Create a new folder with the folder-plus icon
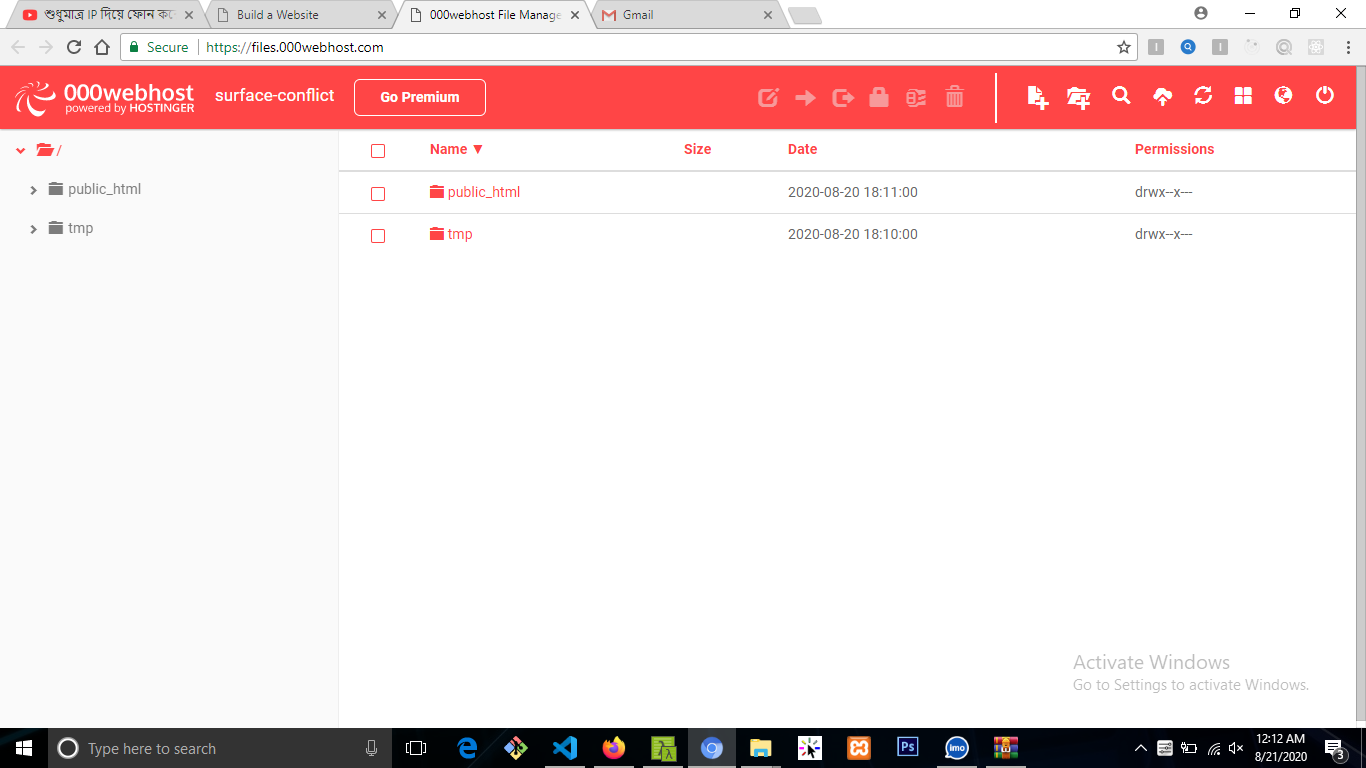Image resolution: width=1366 pixels, height=768 pixels. tap(1079, 97)
